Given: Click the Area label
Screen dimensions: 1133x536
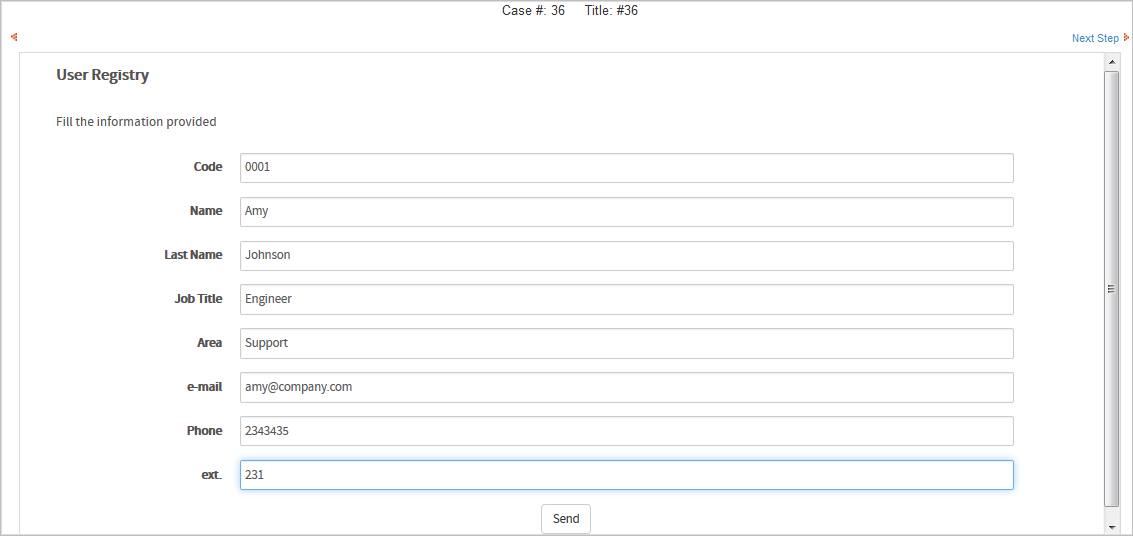Looking at the screenshot, I should pos(210,342).
